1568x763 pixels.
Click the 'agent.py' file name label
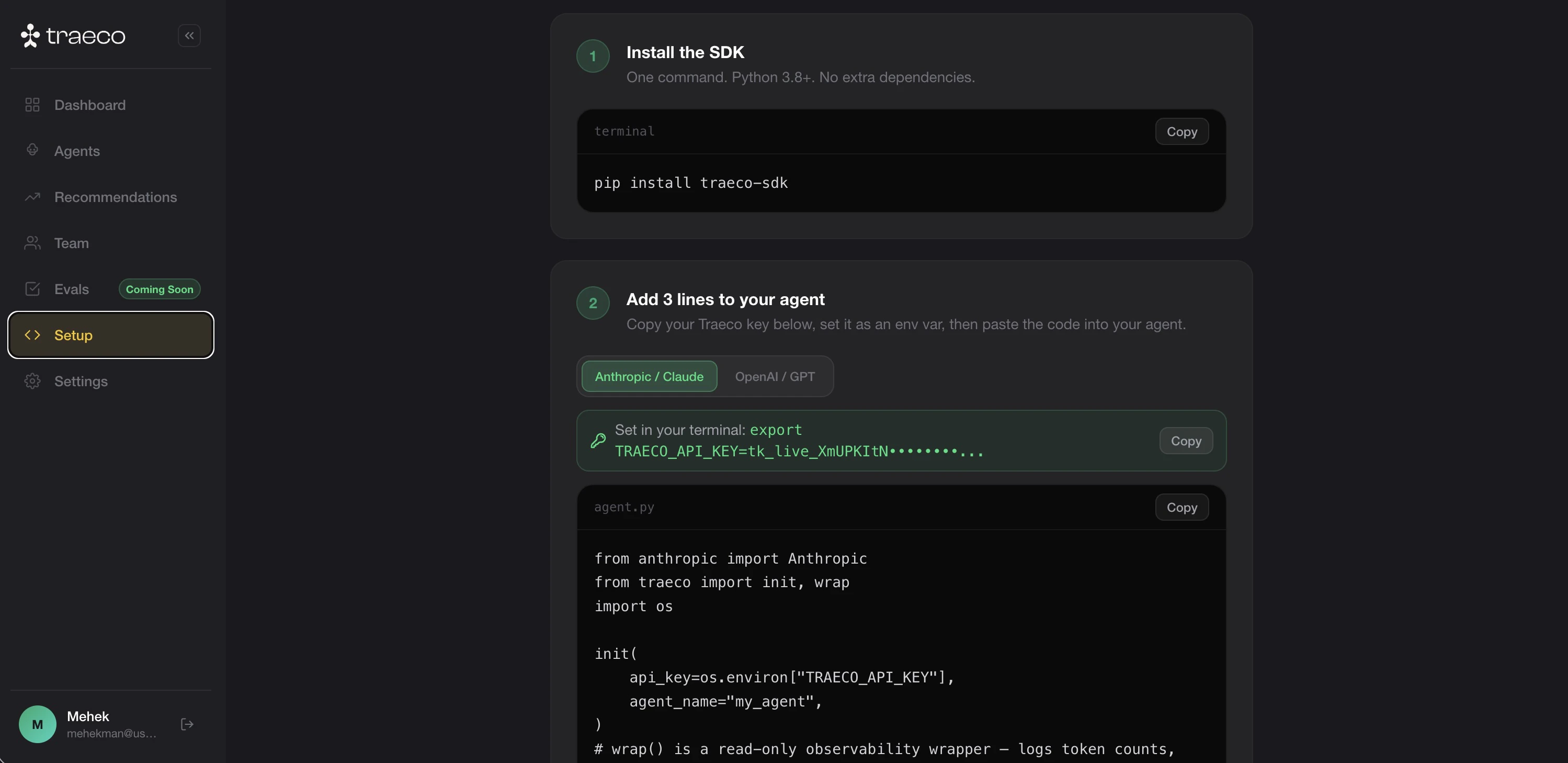(x=624, y=507)
